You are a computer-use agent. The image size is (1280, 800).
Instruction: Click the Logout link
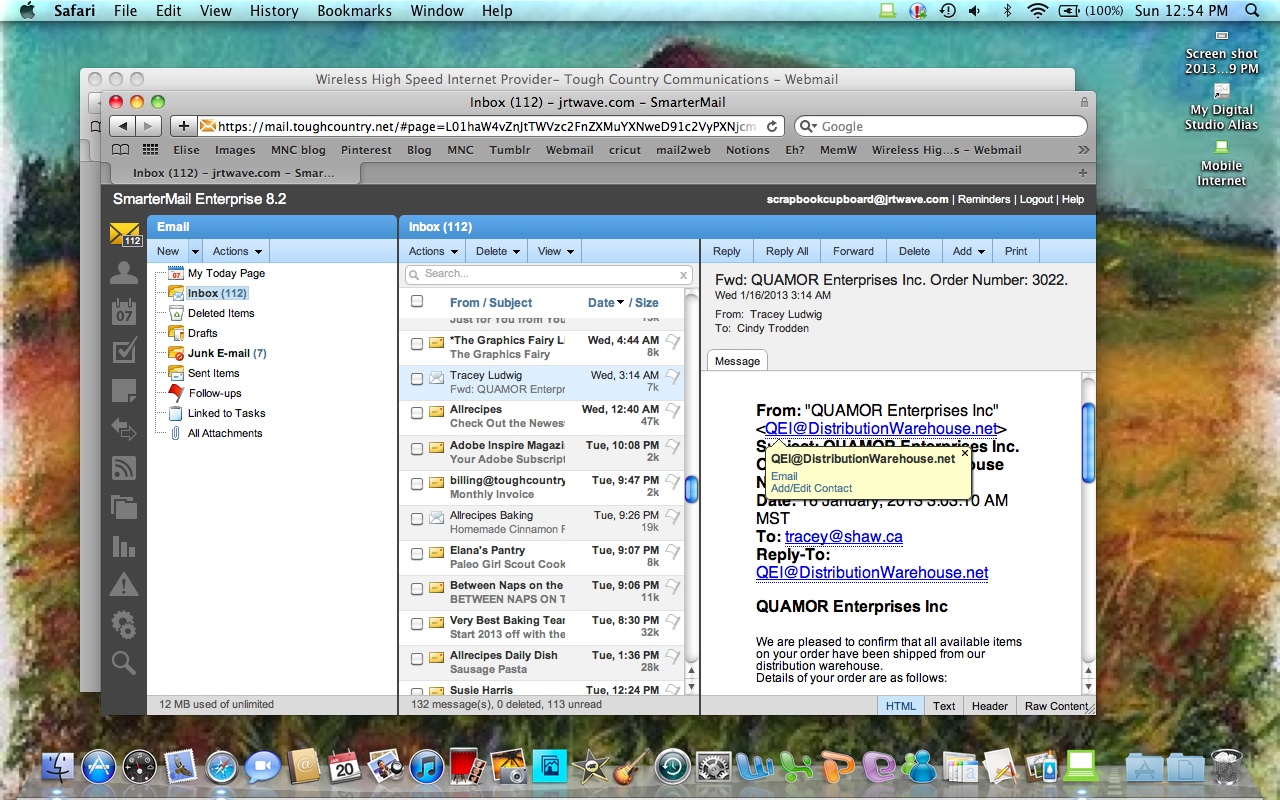(x=1036, y=199)
